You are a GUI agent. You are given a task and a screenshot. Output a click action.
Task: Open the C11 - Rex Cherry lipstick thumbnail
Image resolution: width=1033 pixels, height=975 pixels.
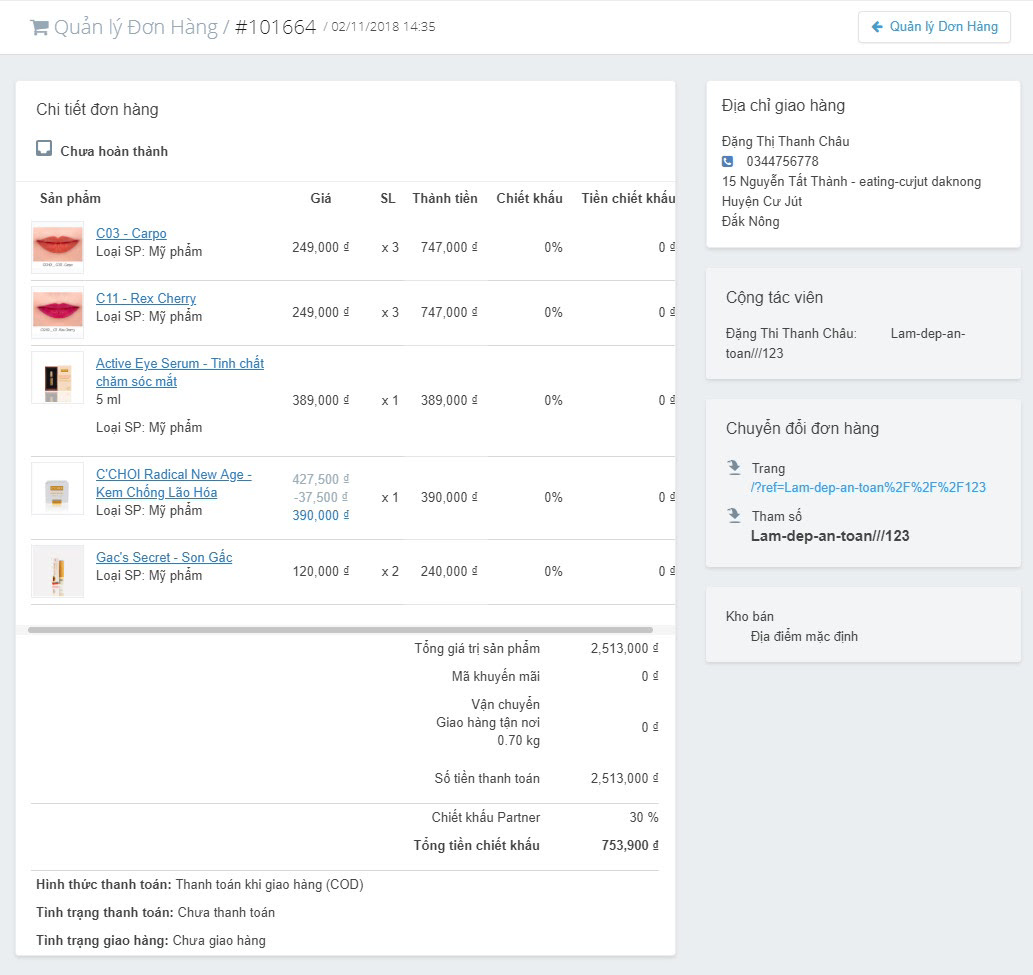click(x=57, y=312)
